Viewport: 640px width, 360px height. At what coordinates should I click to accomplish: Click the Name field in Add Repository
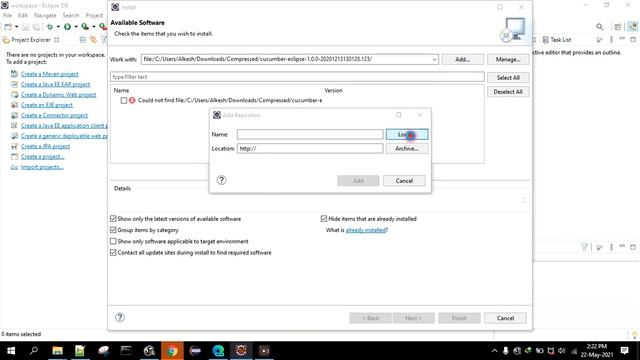(x=310, y=134)
